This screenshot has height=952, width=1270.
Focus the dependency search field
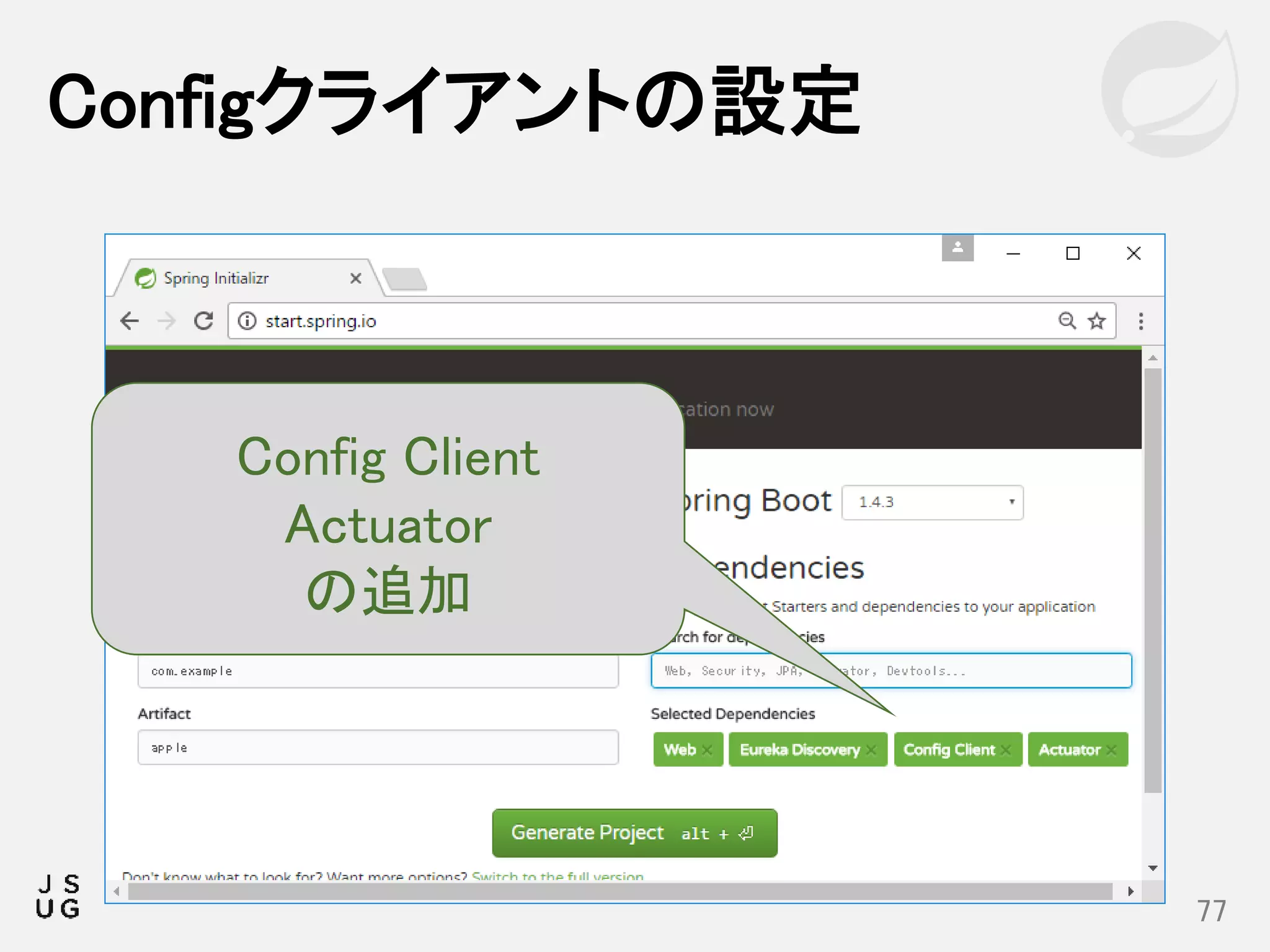pyautogui.click(x=891, y=671)
